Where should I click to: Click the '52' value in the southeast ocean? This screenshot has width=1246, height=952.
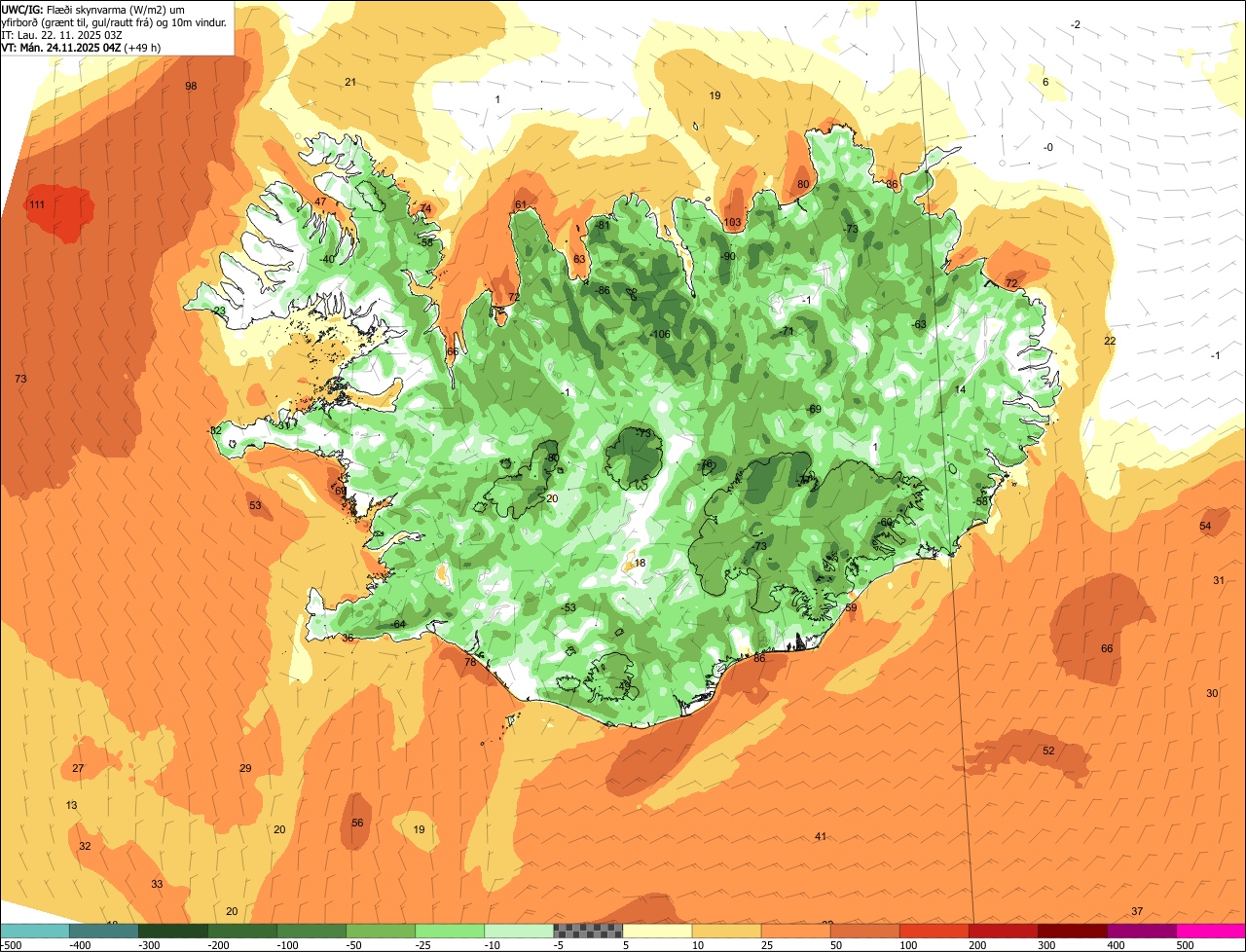[1048, 751]
